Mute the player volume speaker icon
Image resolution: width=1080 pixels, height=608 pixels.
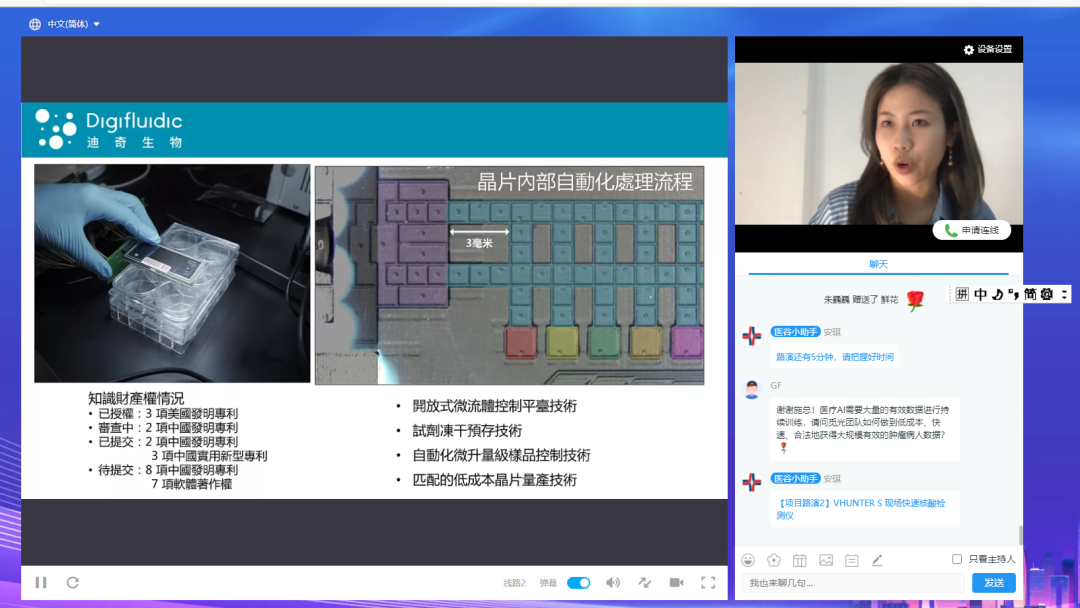(612, 583)
